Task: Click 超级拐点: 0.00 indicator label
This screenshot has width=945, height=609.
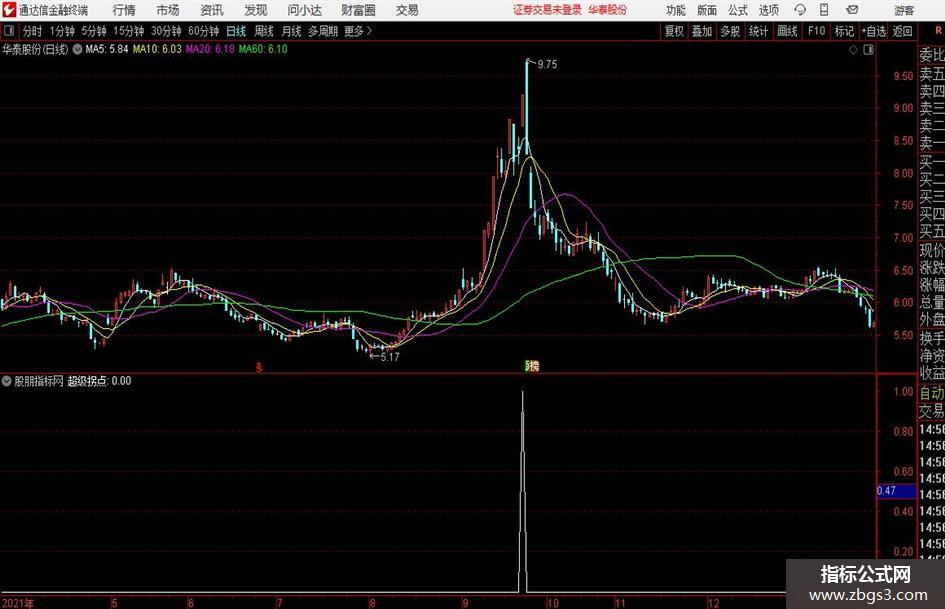Action: pos(99,381)
